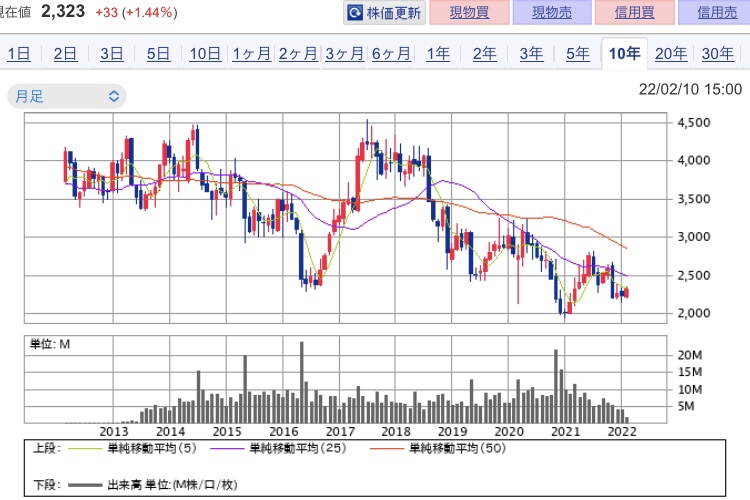Switch chart to 20年 period
The image size is (750, 500).
coord(671,54)
